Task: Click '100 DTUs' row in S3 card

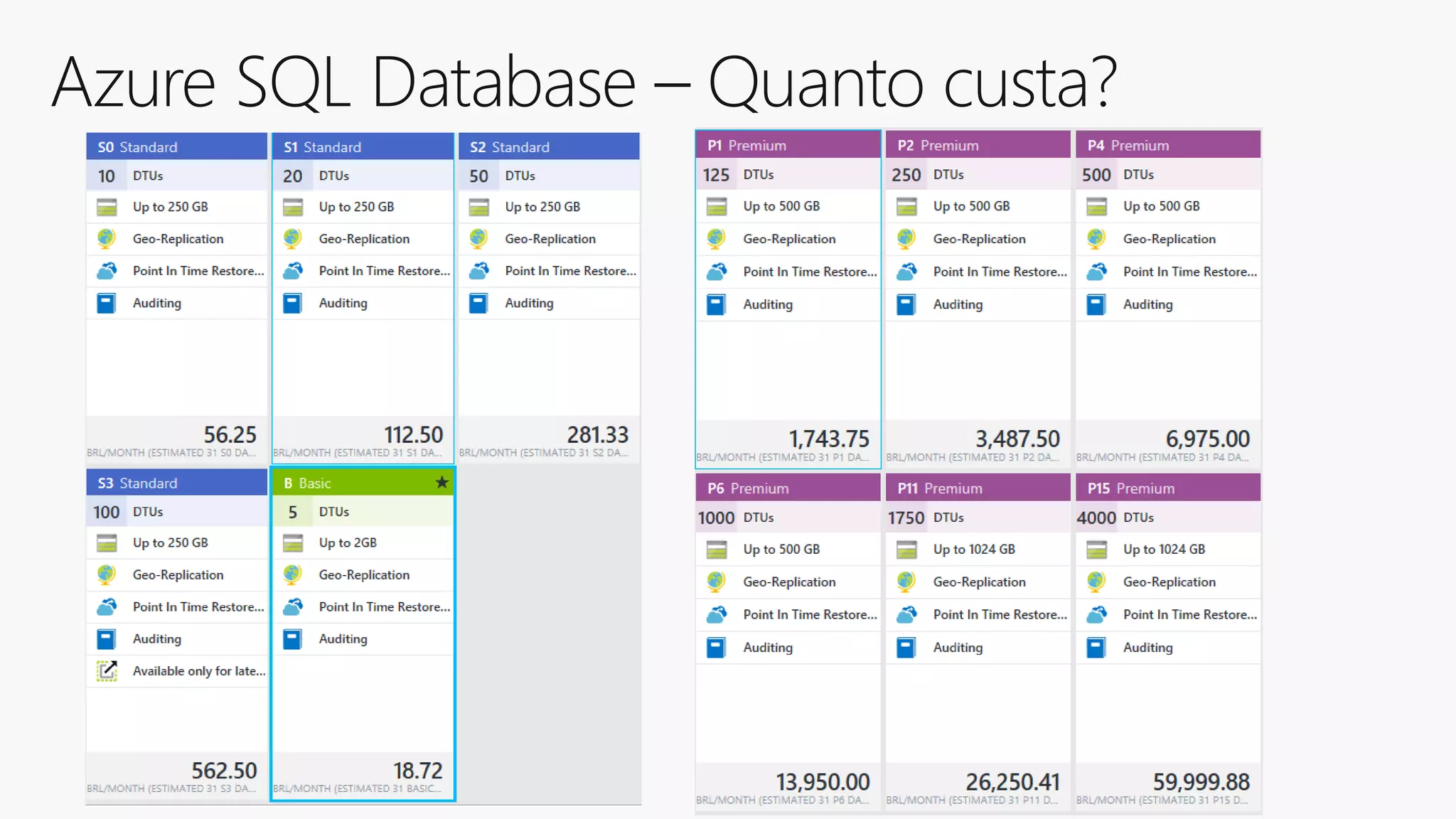Action: click(x=176, y=512)
